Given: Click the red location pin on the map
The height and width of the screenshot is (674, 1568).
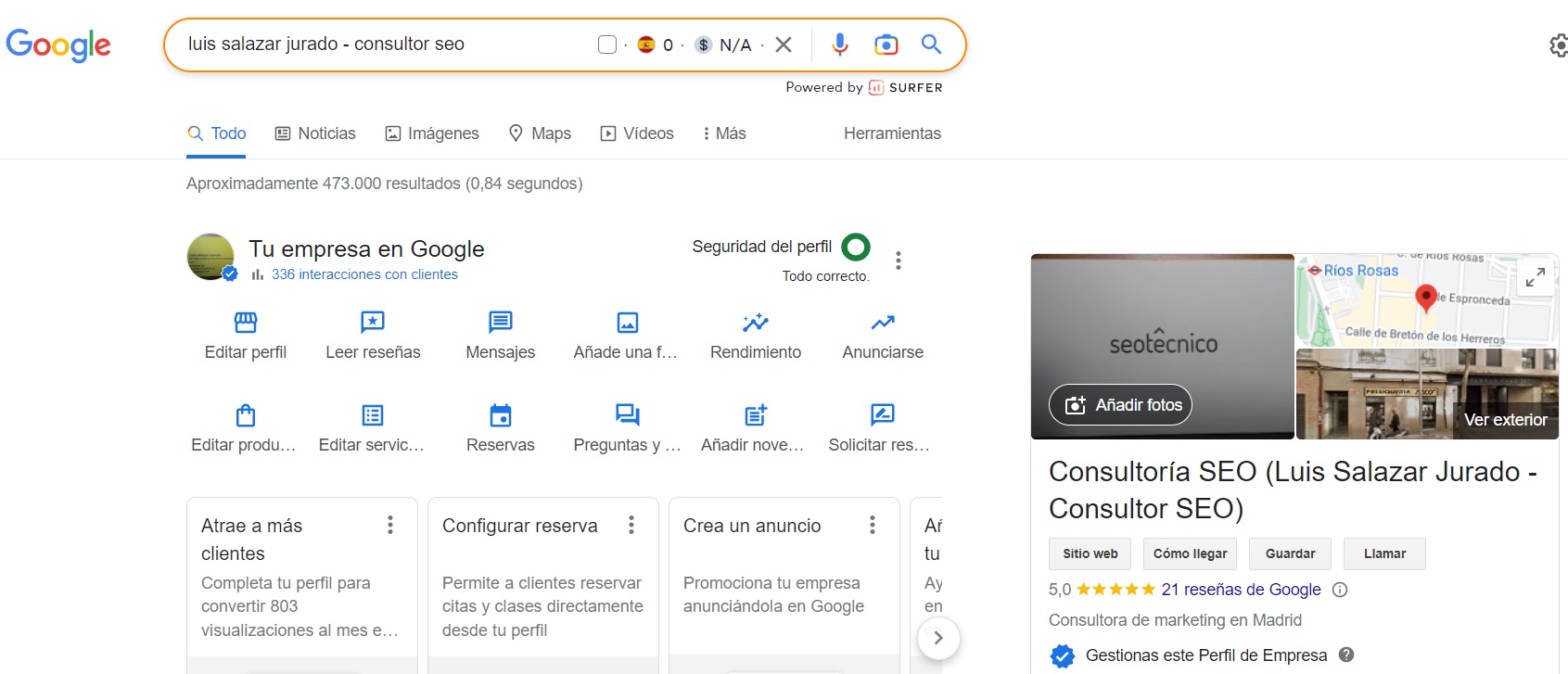Looking at the screenshot, I should [x=1426, y=298].
